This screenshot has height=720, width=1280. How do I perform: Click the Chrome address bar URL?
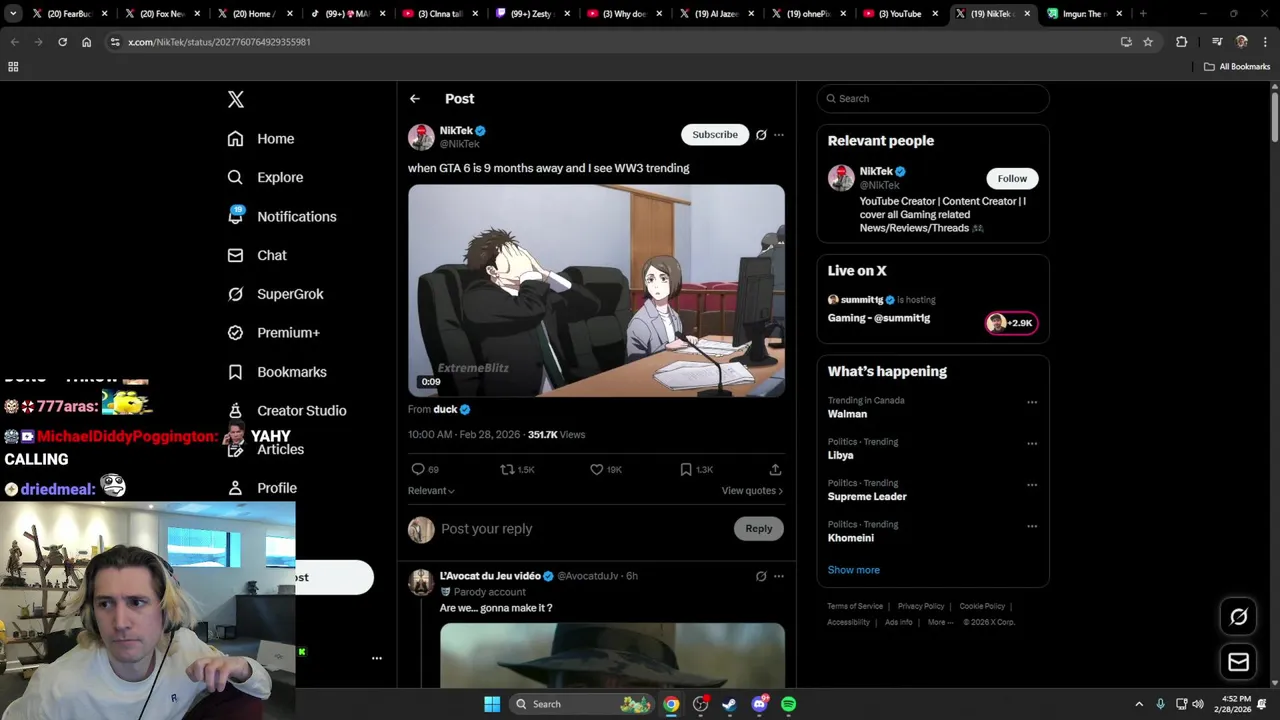click(x=219, y=42)
